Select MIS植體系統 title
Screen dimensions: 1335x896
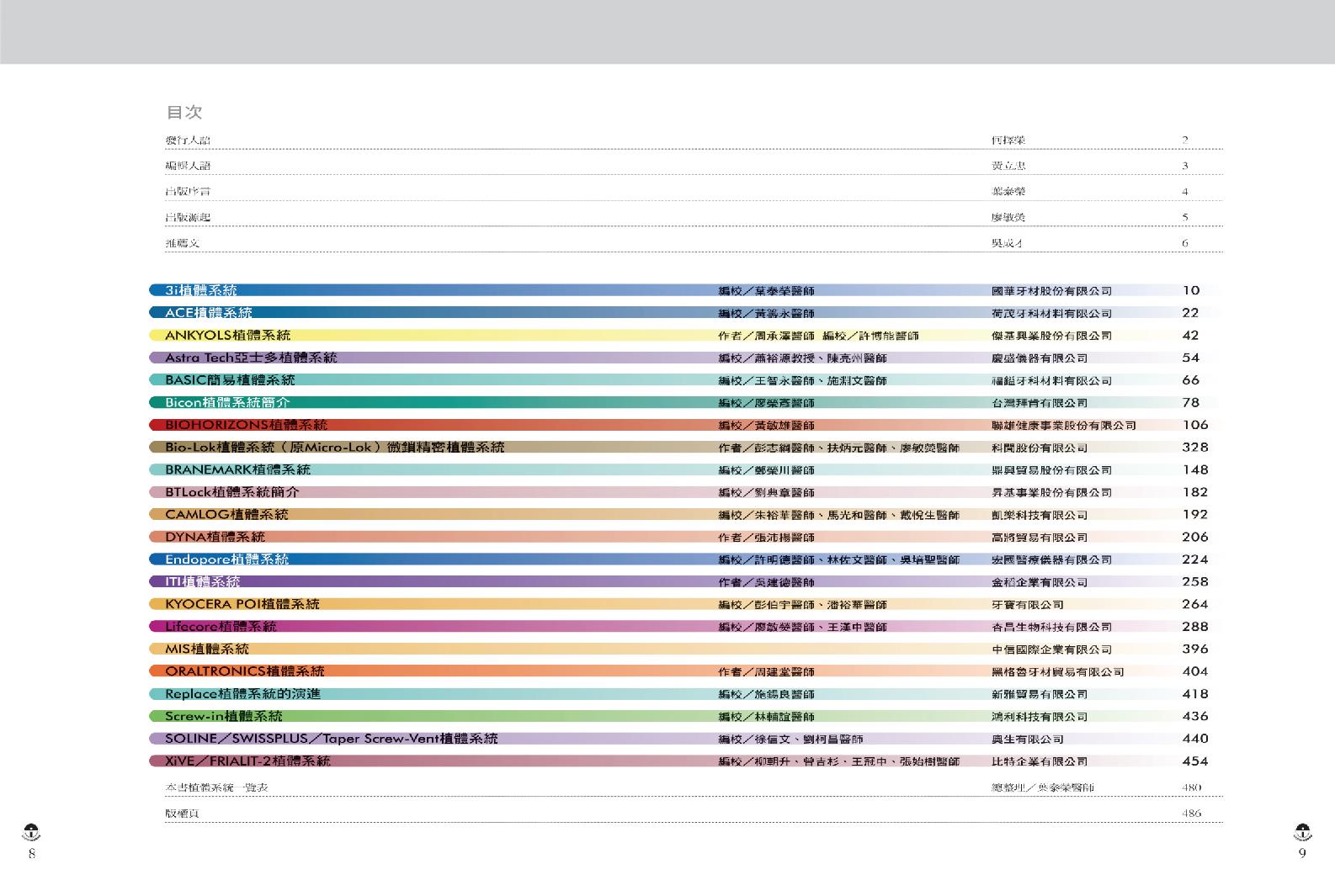tap(207, 649)
